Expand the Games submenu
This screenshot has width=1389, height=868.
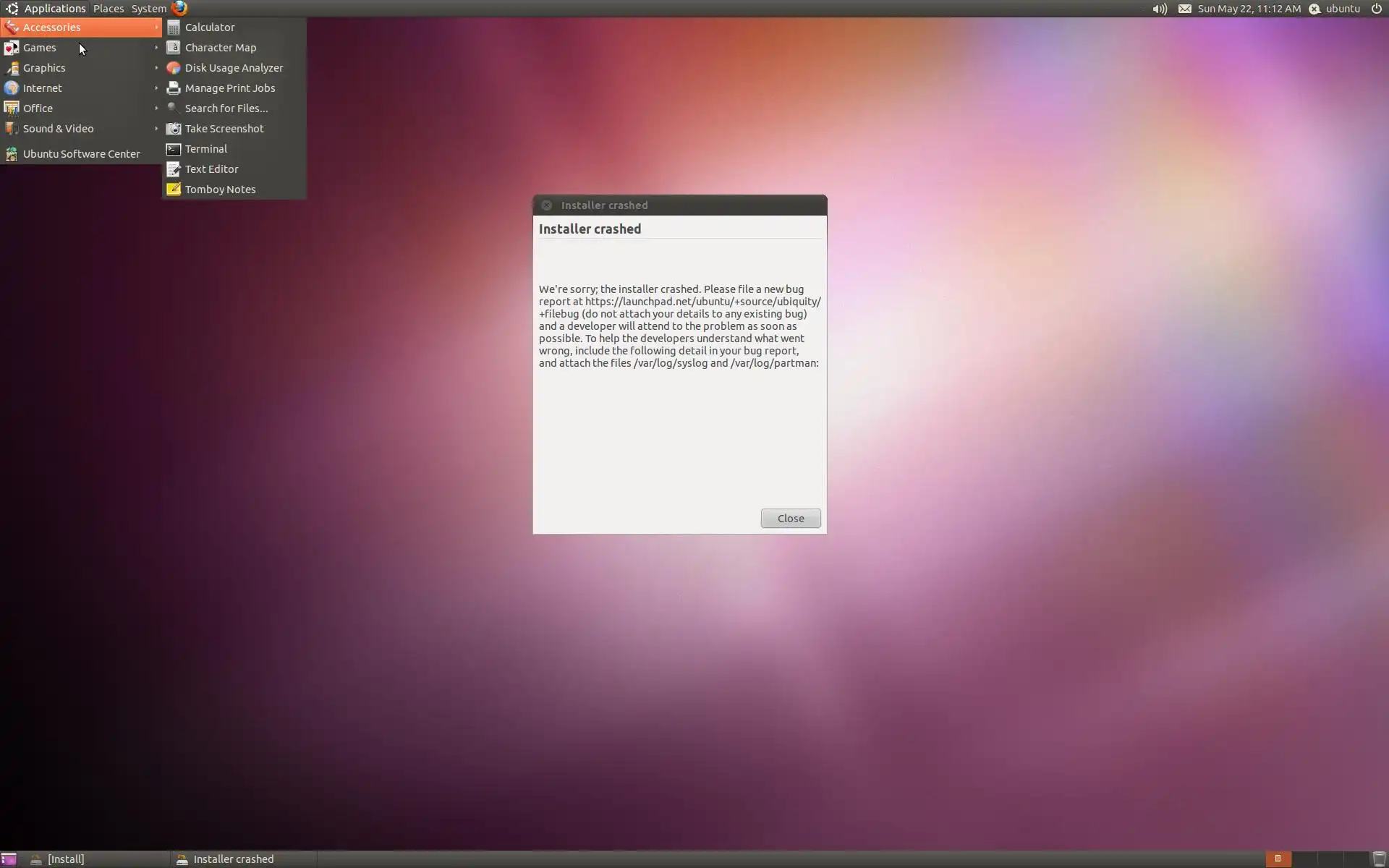[40, 48]
